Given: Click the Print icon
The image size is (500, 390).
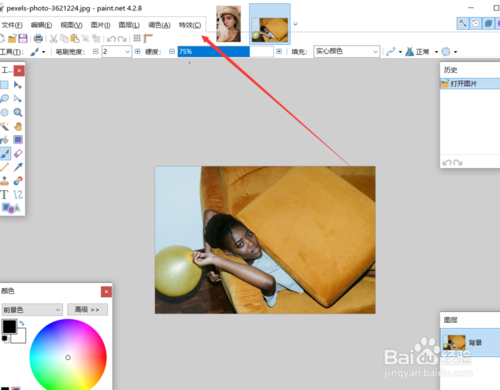Looking at the screenshot, I should pos(38,39).
